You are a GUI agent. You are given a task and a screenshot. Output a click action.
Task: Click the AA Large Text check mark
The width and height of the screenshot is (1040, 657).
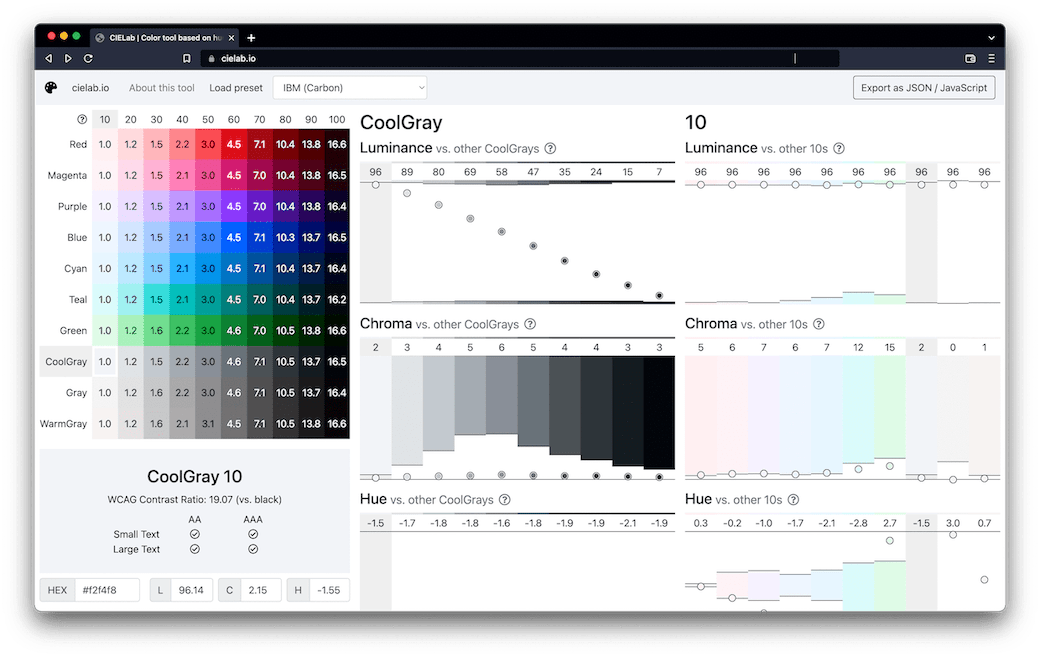[195, 550]
